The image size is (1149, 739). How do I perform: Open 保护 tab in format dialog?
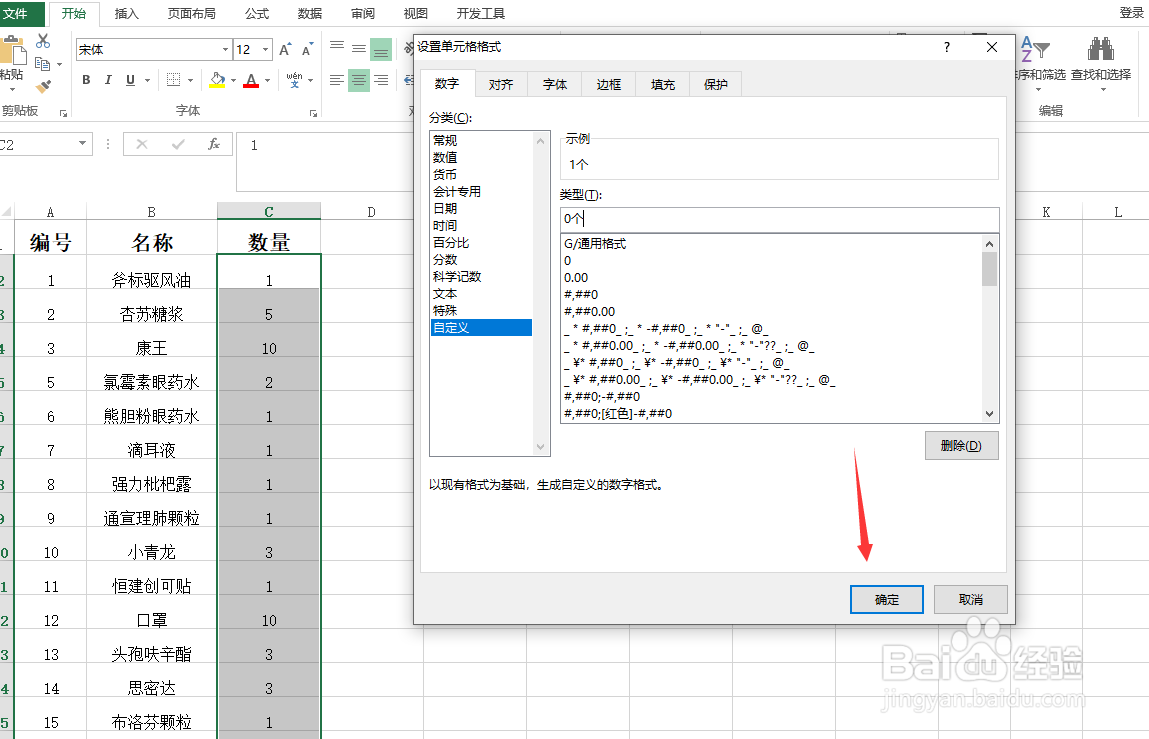click(x=715, y=84)
